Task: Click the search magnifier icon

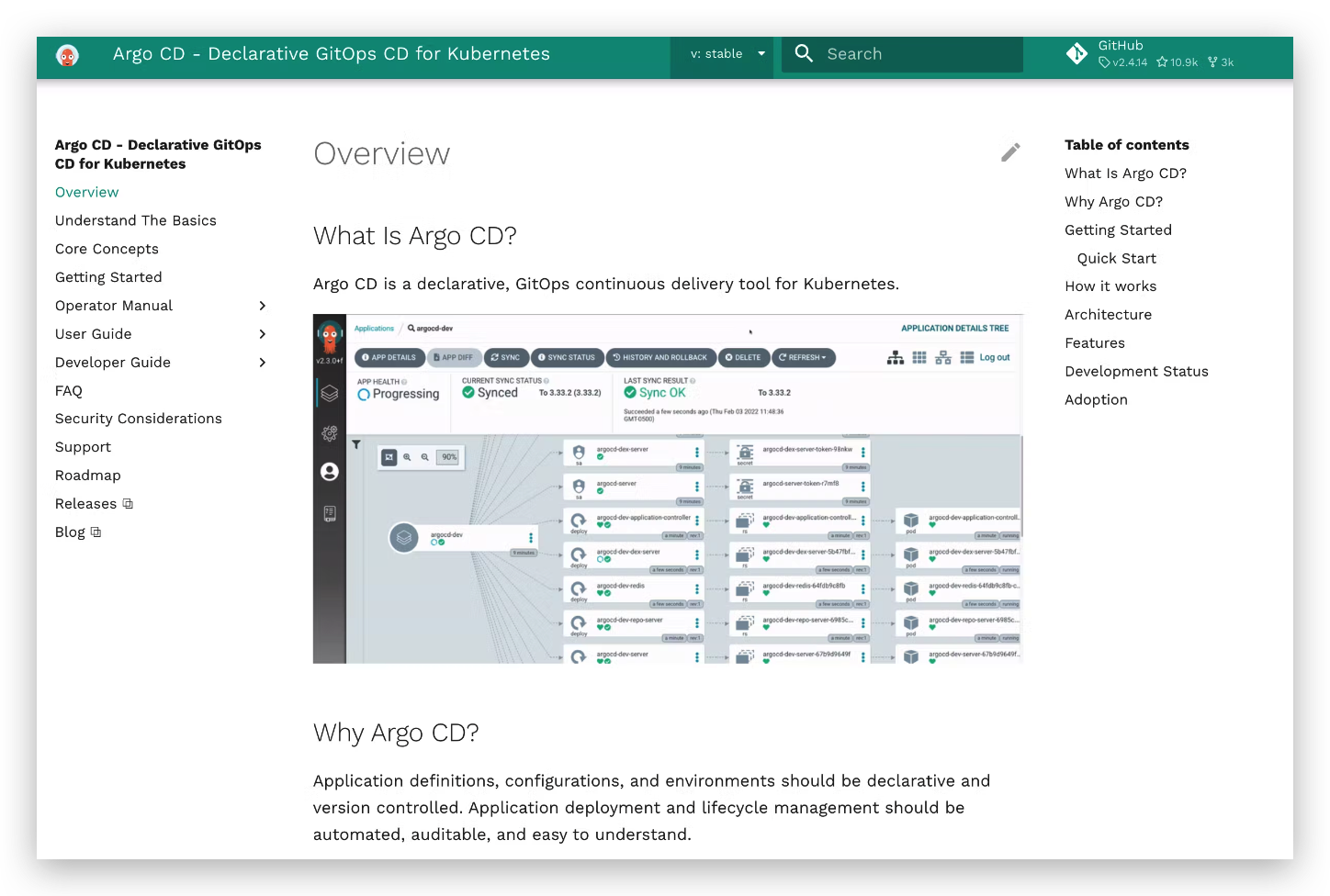Action: click(x=804, y=54)
